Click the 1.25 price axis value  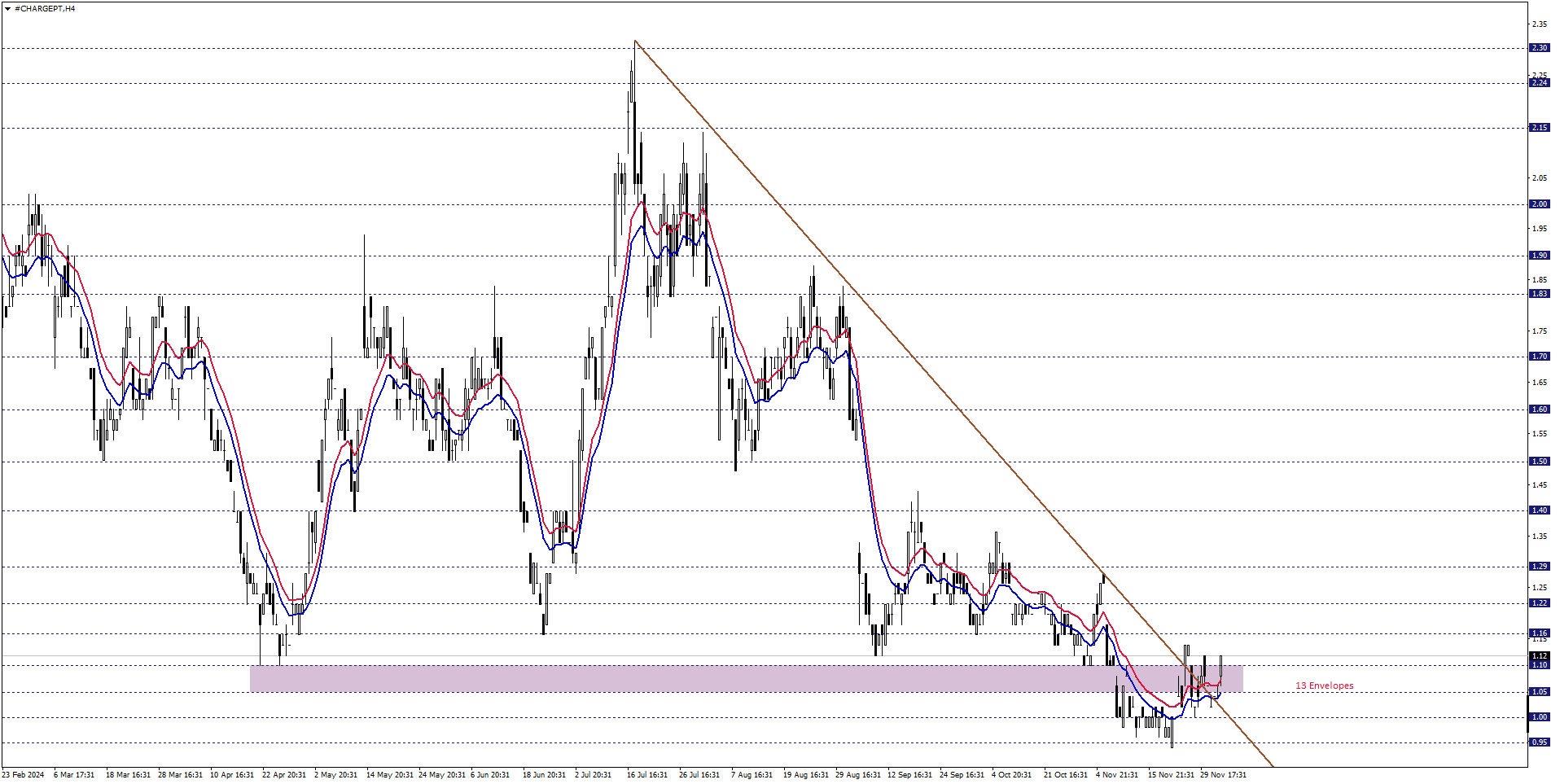pos(1539,588)
